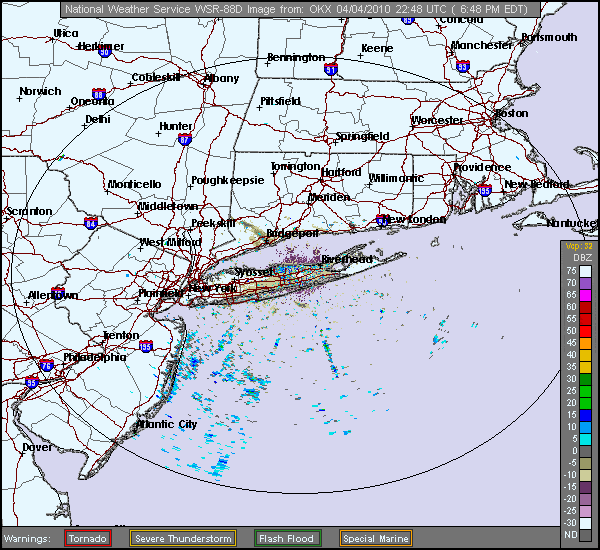
Task: Click the Trenton city label
Action: click(x=121, y=336)
